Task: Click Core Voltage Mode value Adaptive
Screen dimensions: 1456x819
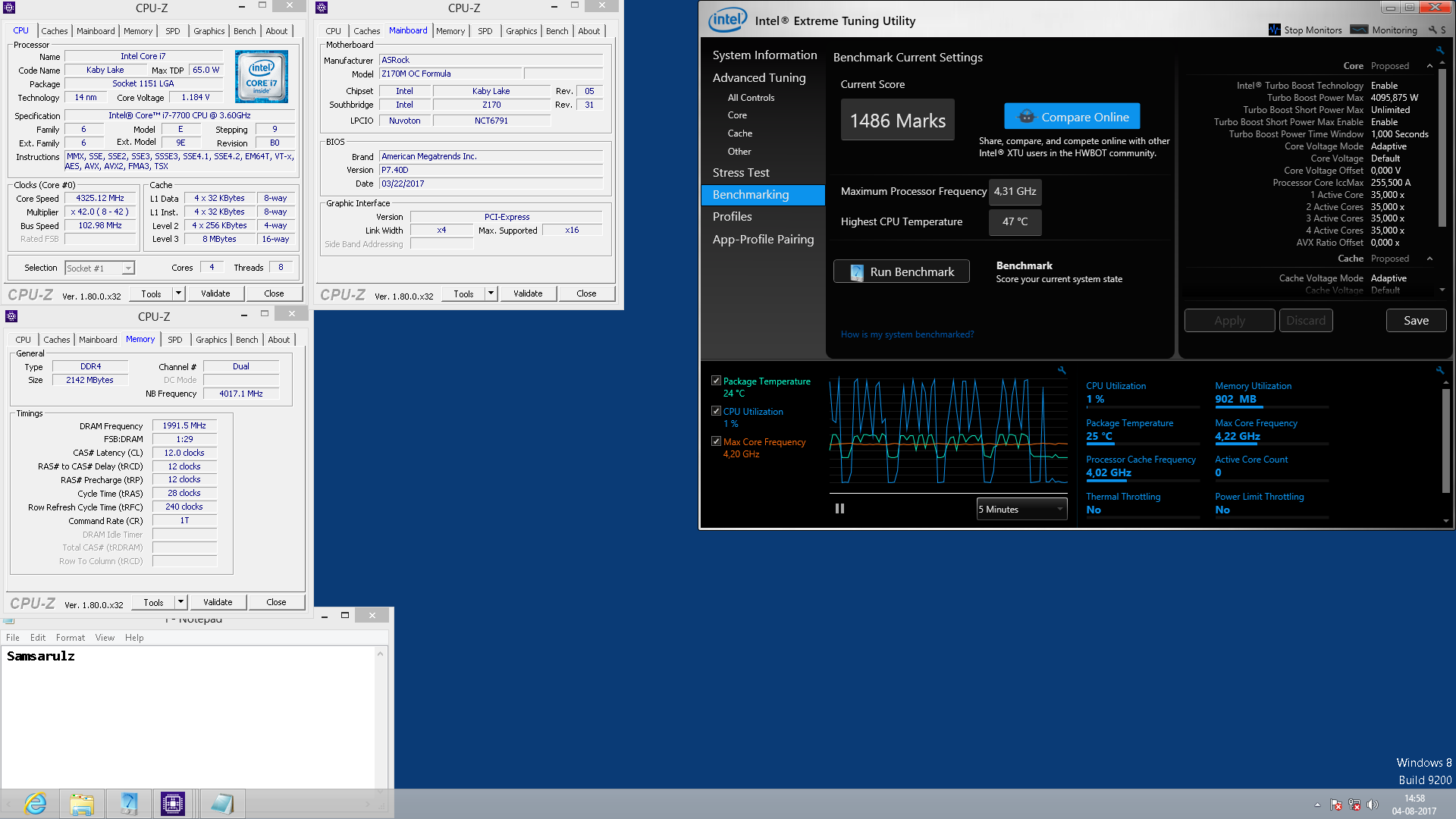Action: point(1389,146)
